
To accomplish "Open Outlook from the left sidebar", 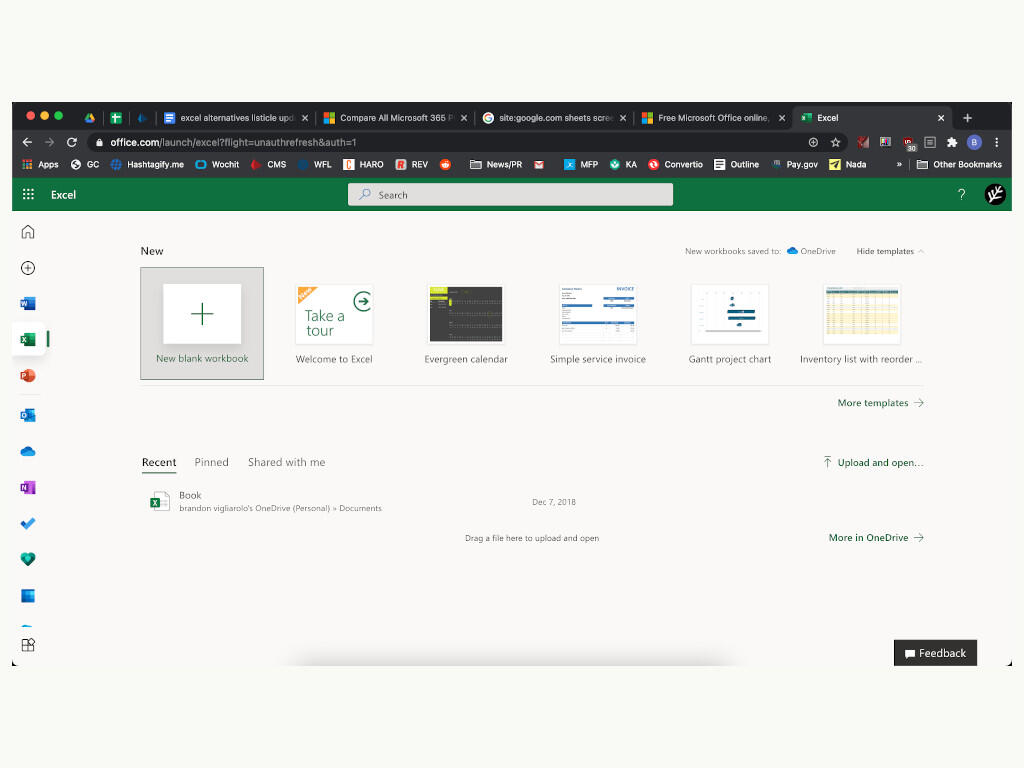I will point(27,415).
